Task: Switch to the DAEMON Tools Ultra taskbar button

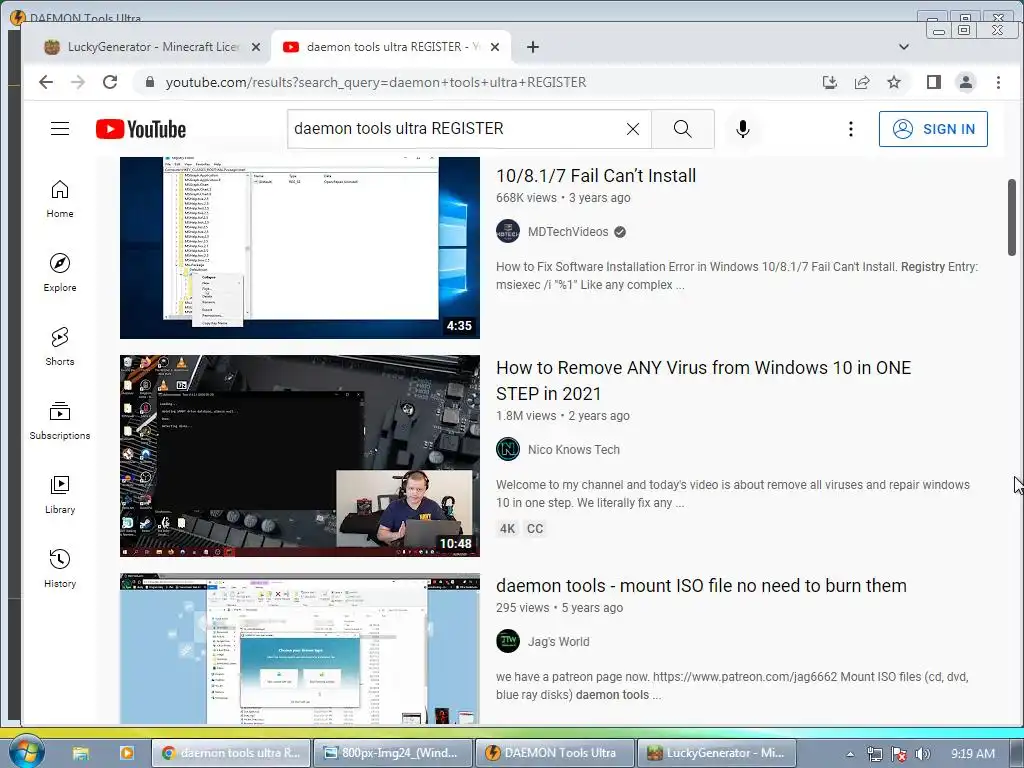Action: click(x=554, y=753)
